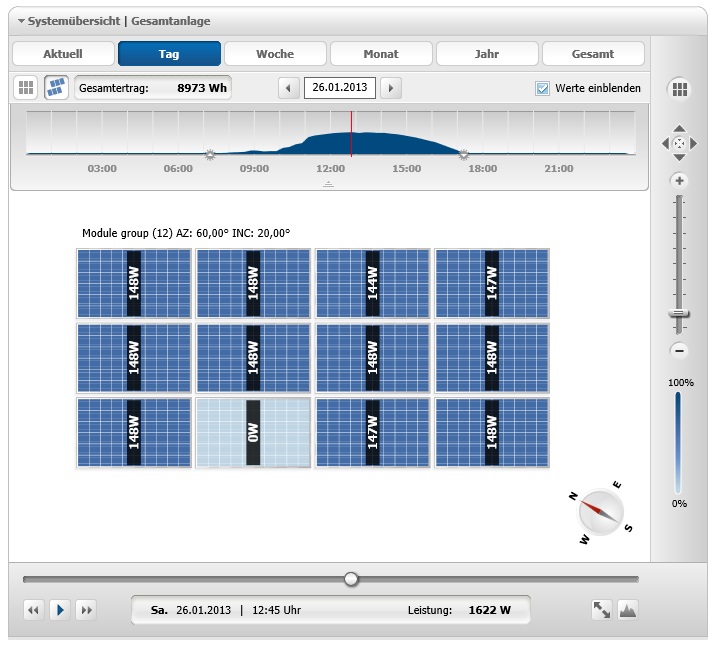Collapse the day chart with bottom handle
717x646 pixels.
328,185
